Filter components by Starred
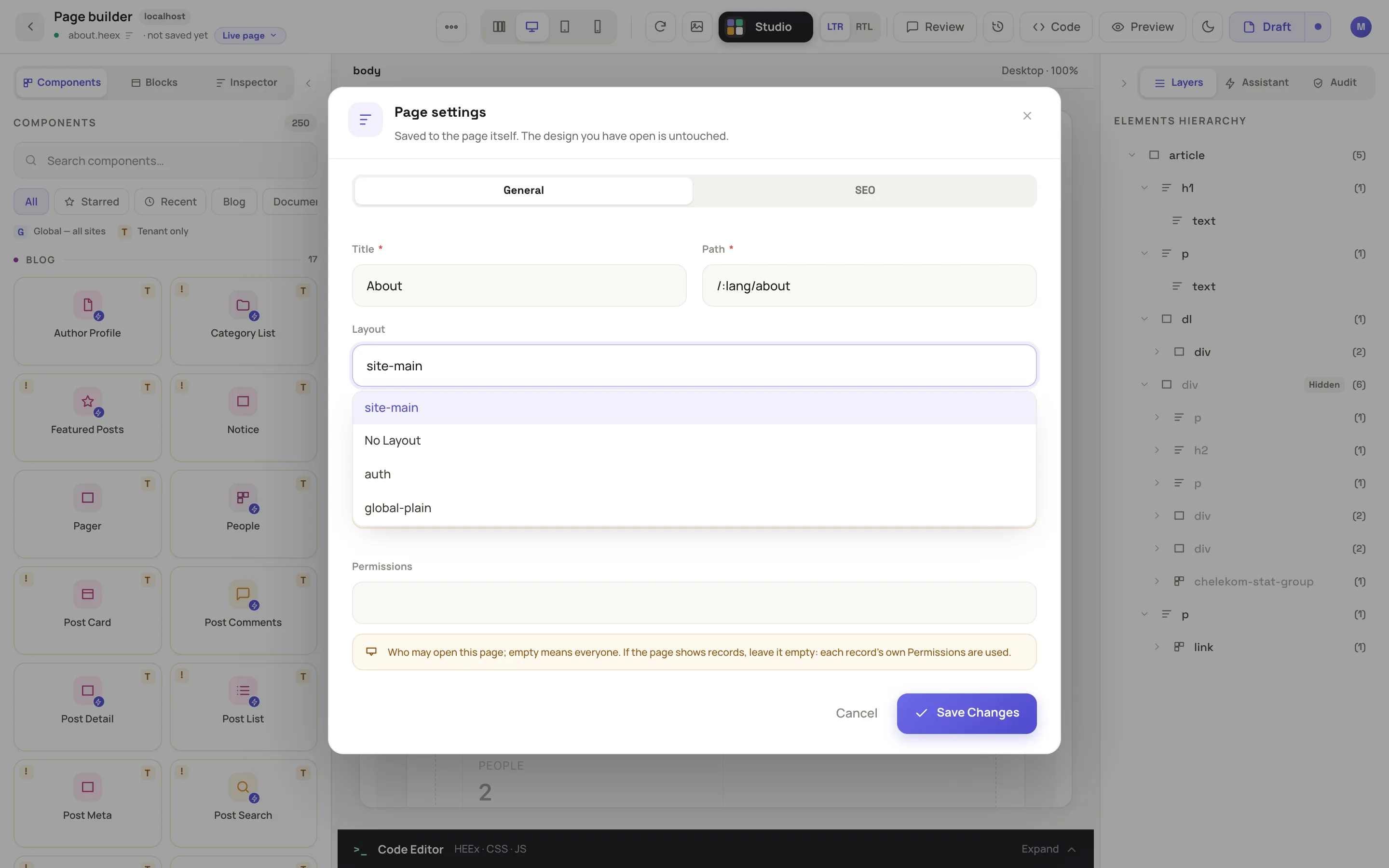Screen dimensions: 1389x868 92,202
